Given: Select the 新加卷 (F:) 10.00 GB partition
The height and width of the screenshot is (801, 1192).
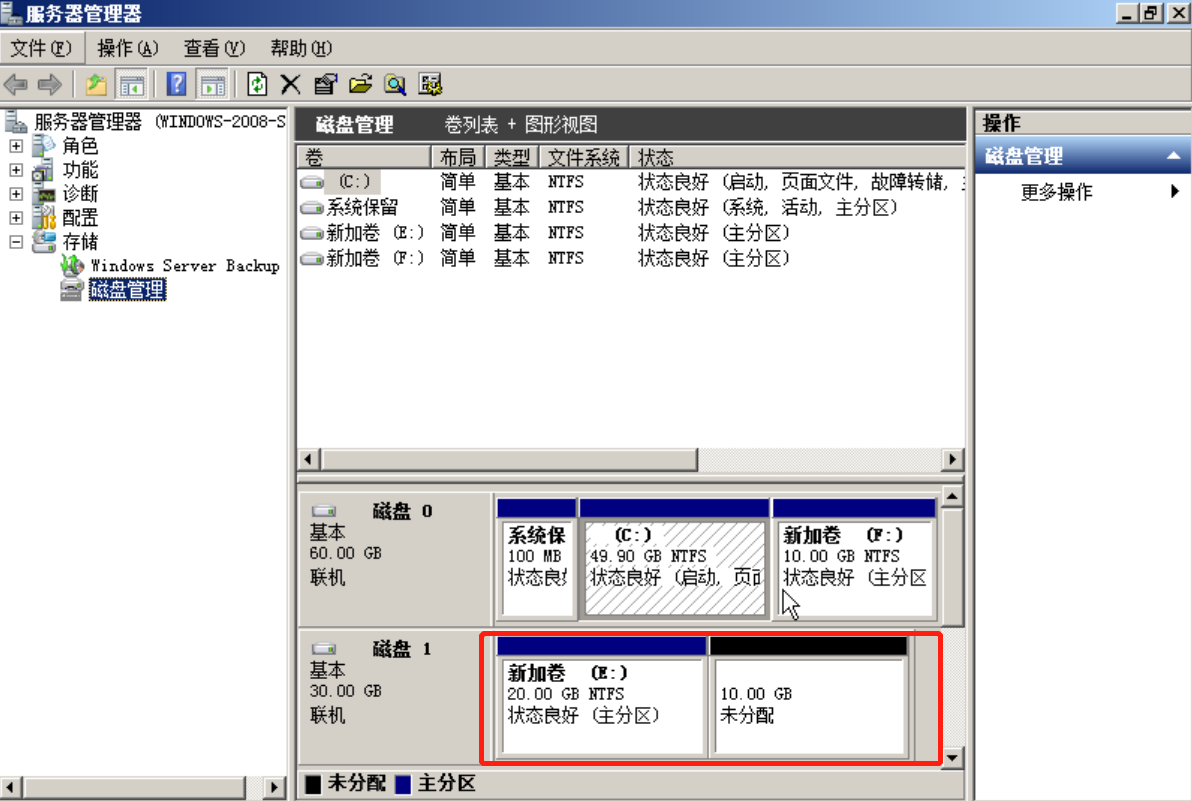Looking at the screenshot, I should tap(854, 559).
